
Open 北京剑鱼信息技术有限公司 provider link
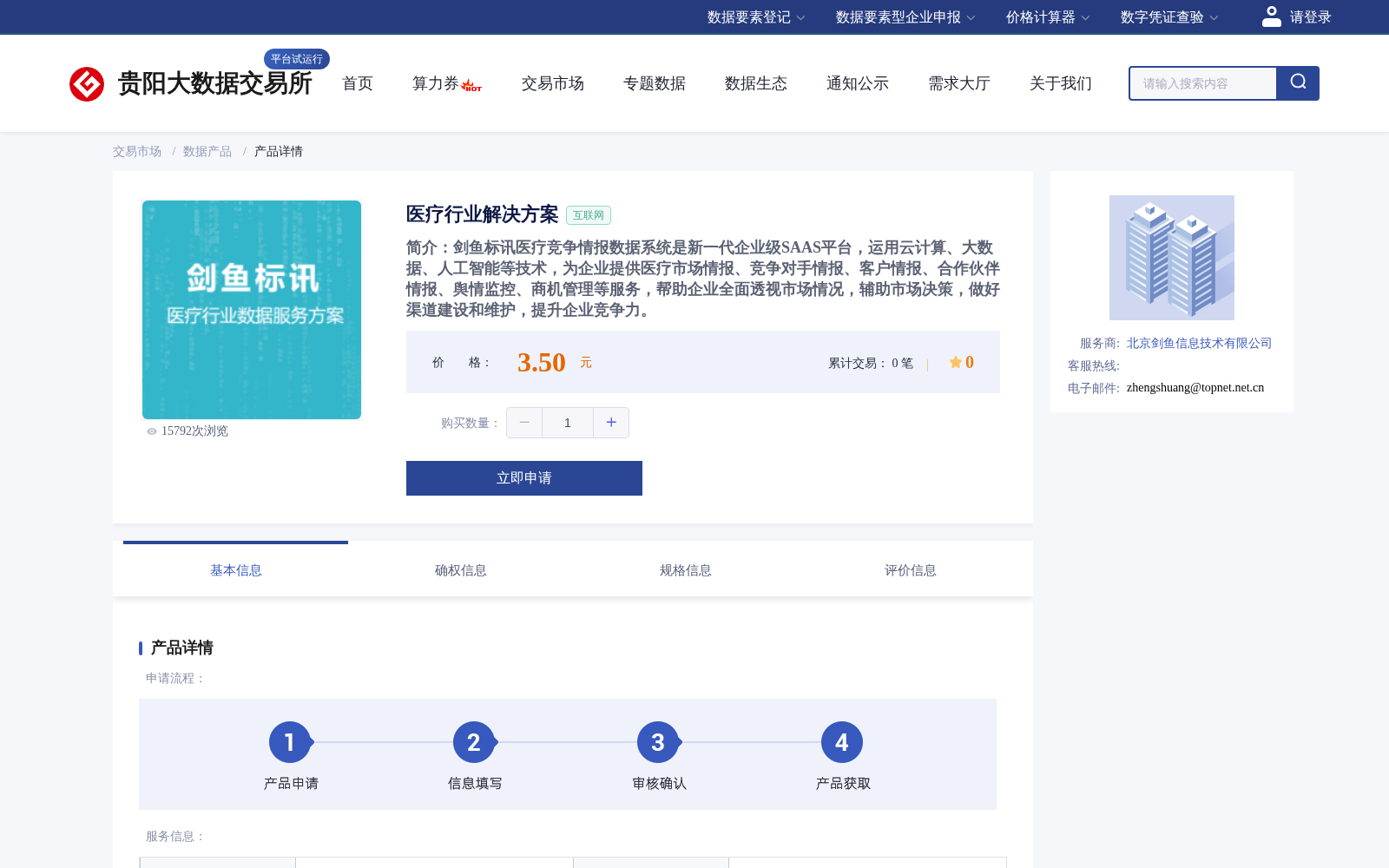click(1199, 343)
